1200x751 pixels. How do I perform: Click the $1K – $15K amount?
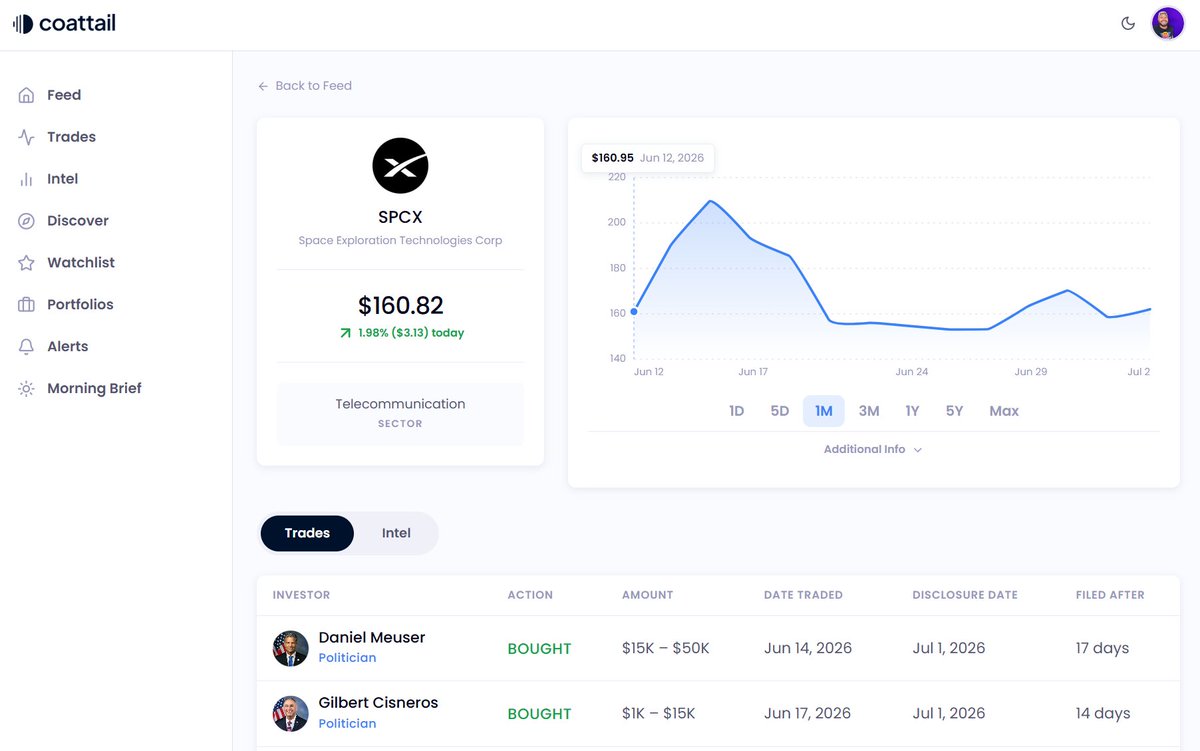click(x=658, y=713)
